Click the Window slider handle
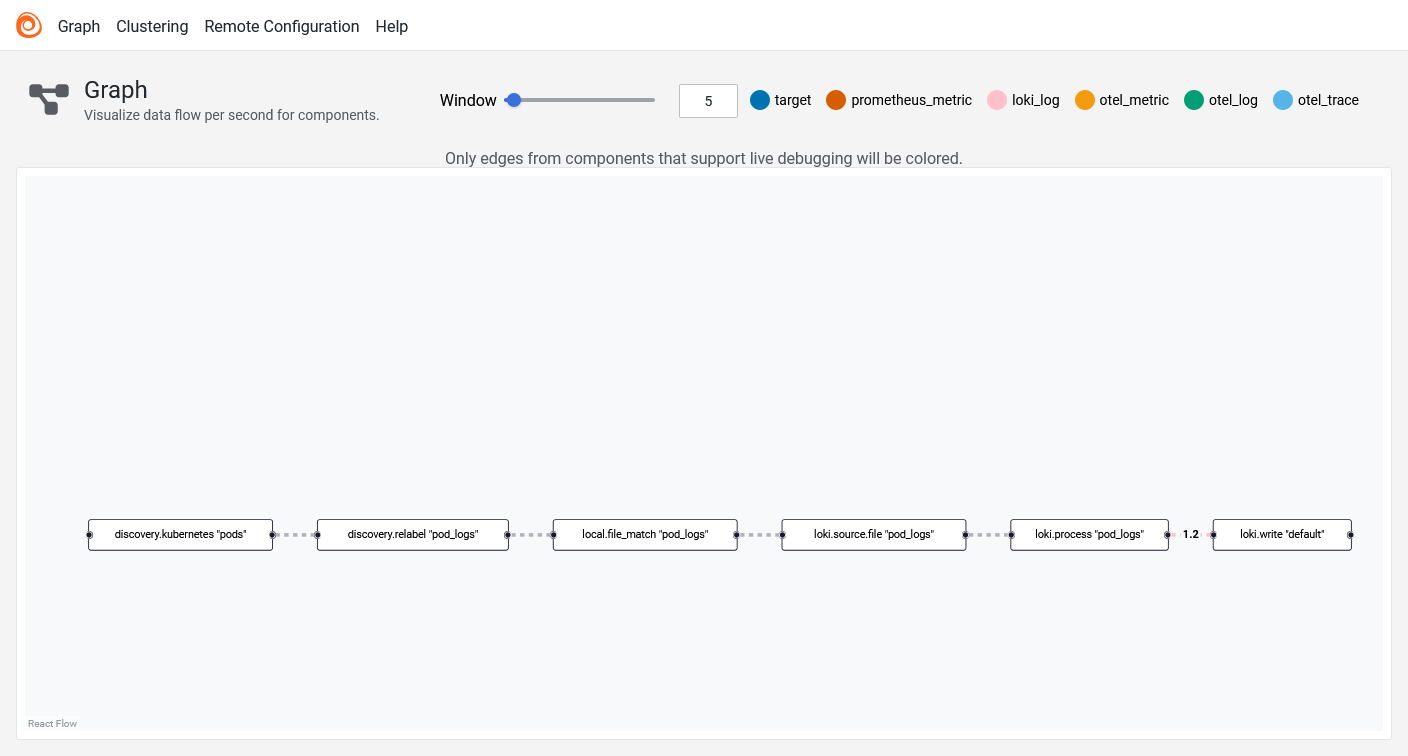This screenshot has width=1408, height=756. click(514, 100)
